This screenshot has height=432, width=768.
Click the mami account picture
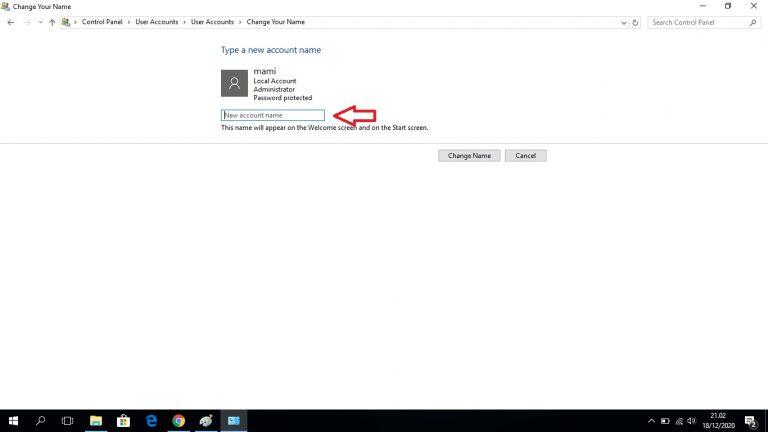pyautogui.click(x=234, y=83)
